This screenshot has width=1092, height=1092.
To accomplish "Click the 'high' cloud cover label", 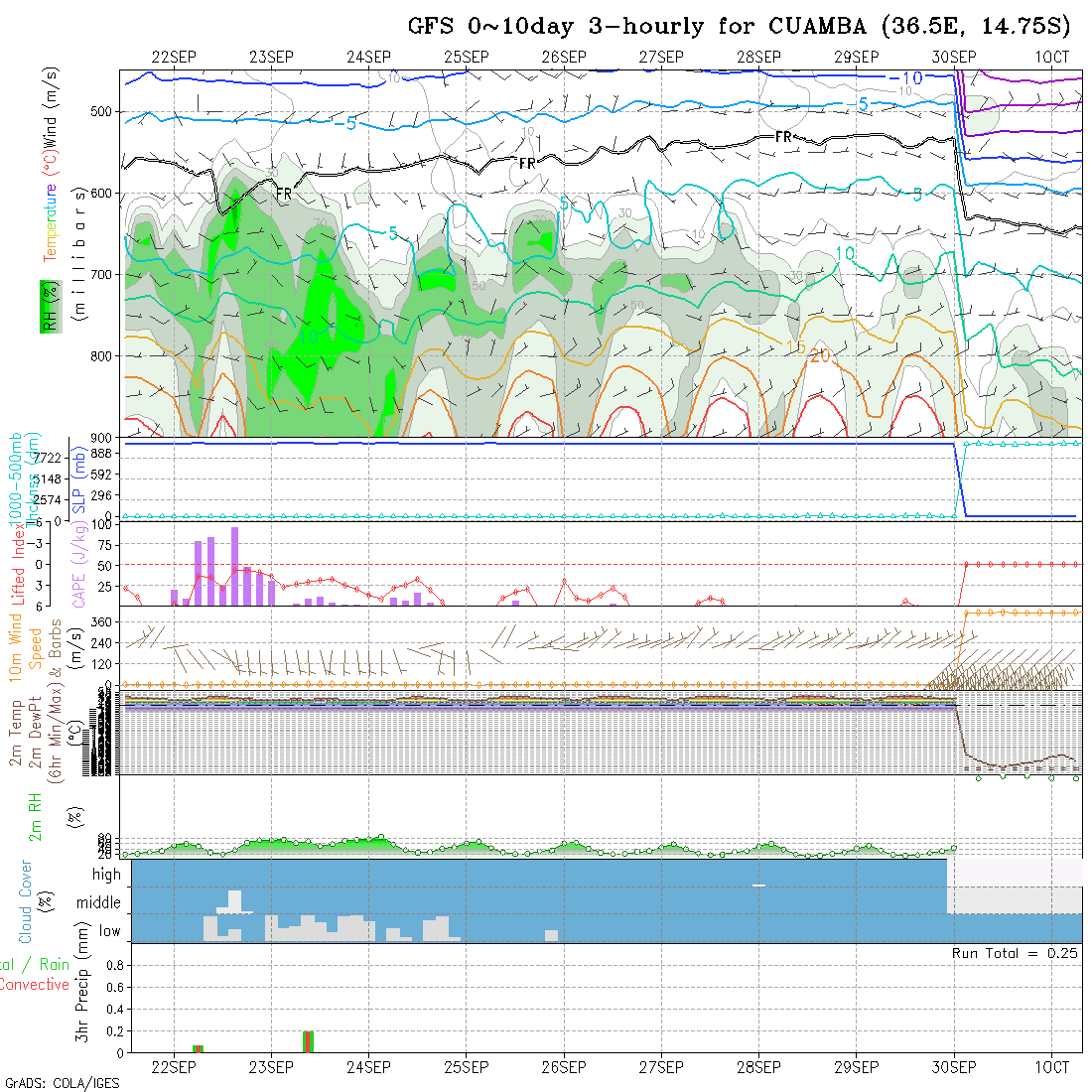I will click(106, 875).
